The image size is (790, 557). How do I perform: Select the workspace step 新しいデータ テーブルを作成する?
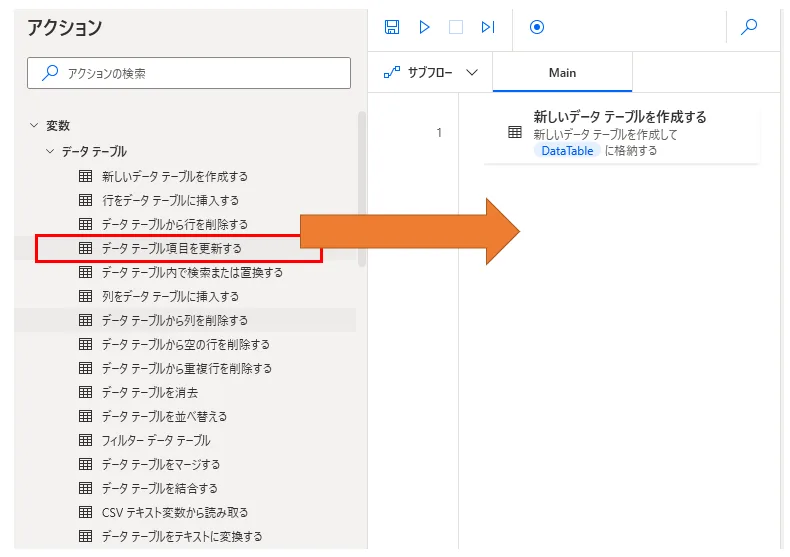(x=620, y=134)
